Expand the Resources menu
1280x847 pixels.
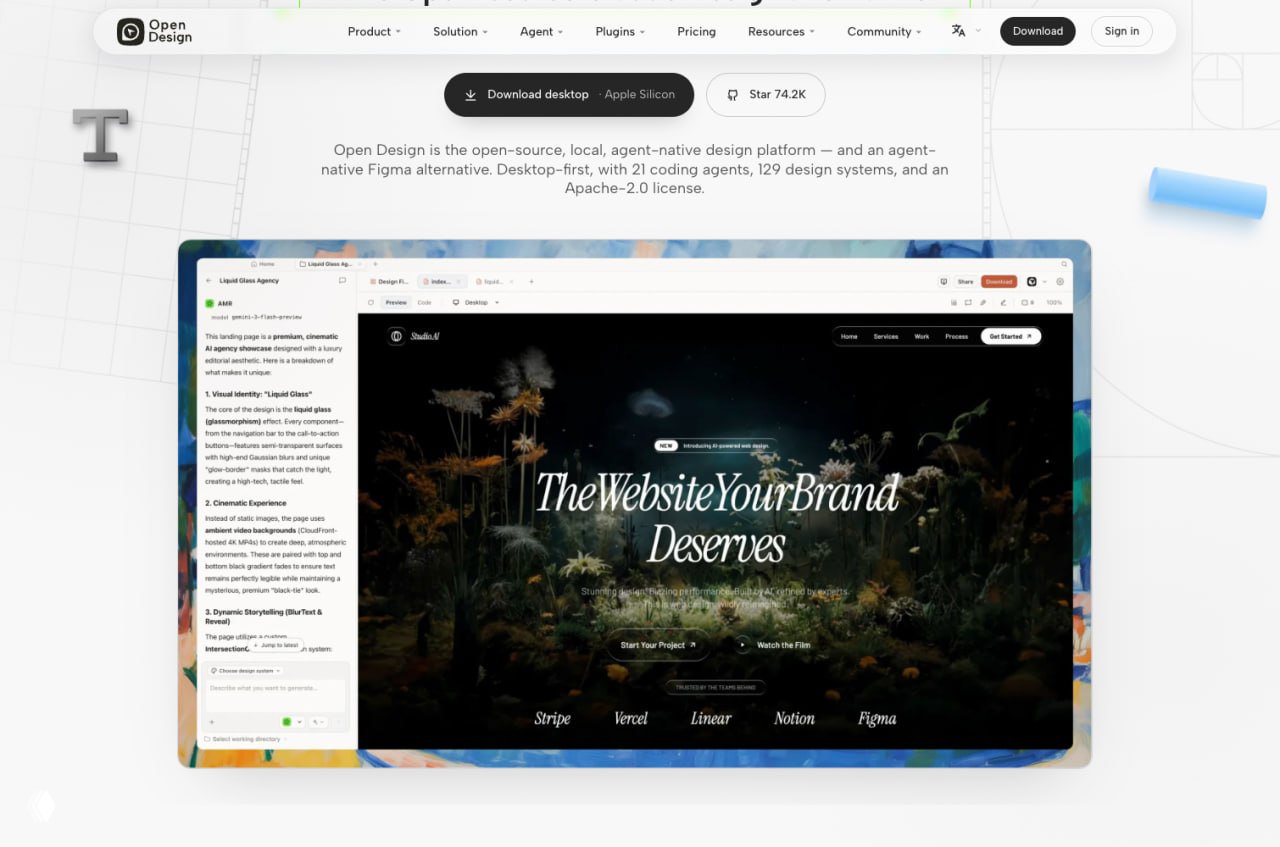click(x=781, y=32)
